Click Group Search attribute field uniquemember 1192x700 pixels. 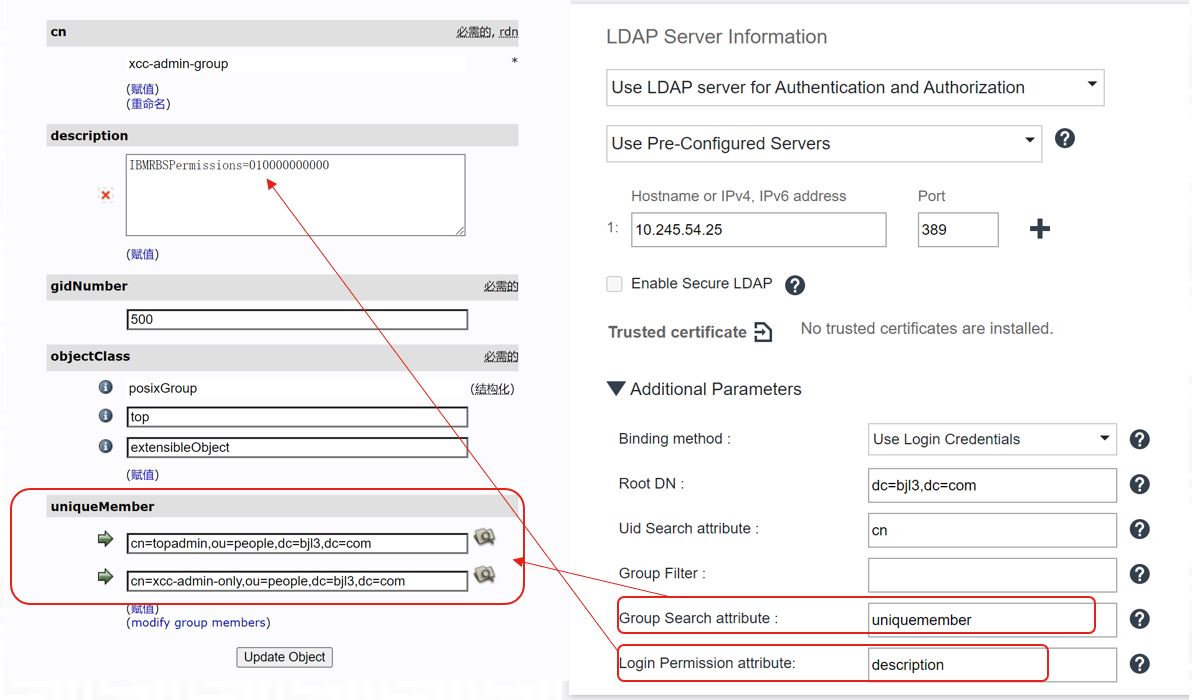click(992, 619)
